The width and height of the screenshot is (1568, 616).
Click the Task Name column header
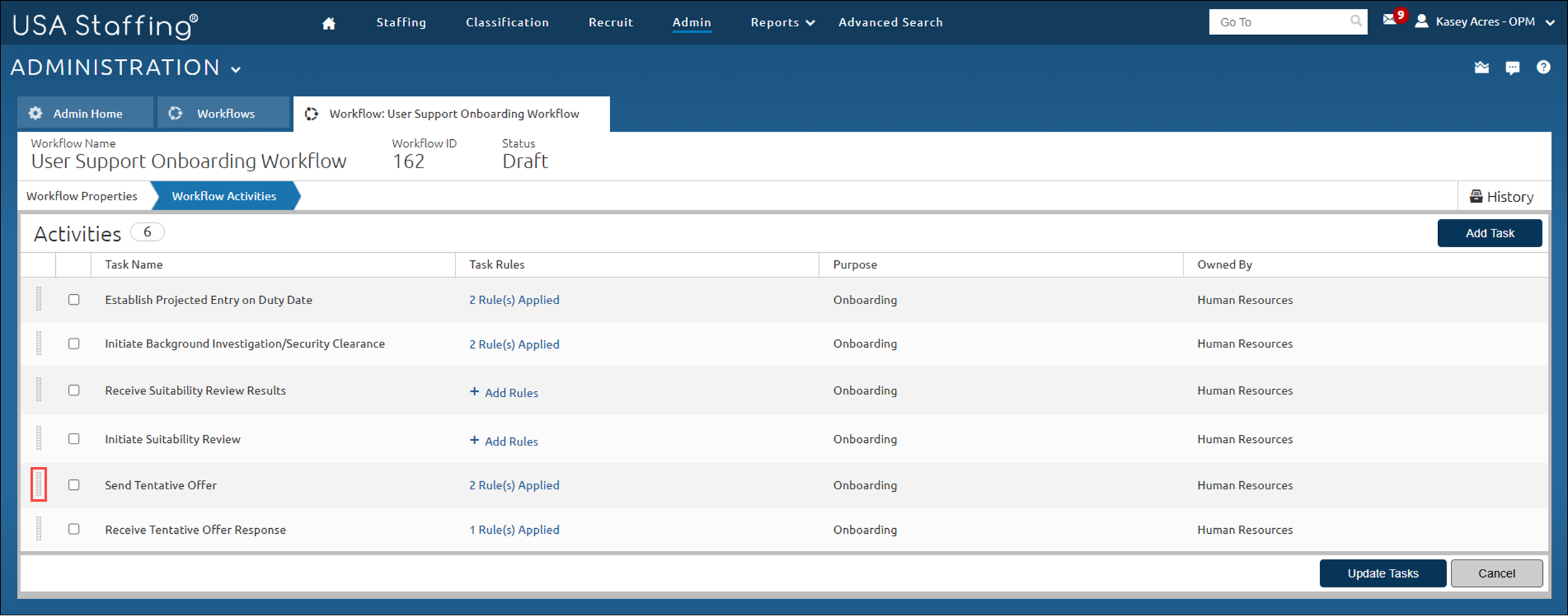134,265
